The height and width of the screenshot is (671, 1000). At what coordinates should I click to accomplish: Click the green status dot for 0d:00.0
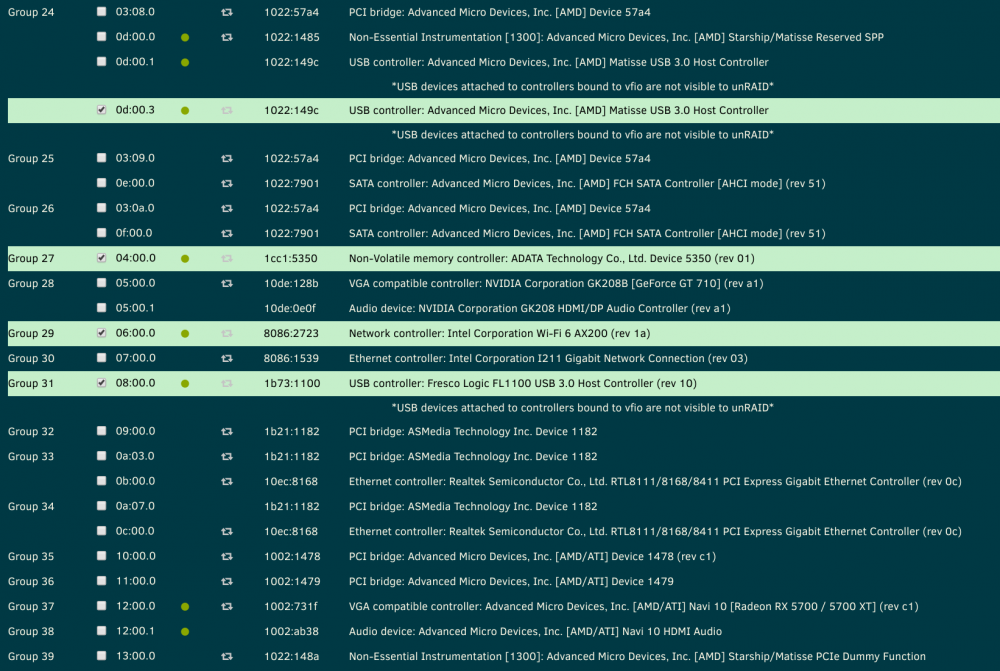click(185, 38)
